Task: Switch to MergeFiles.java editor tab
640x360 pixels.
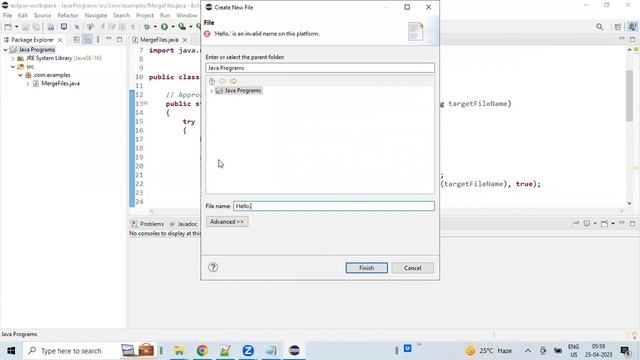Action: click(159, 40)
